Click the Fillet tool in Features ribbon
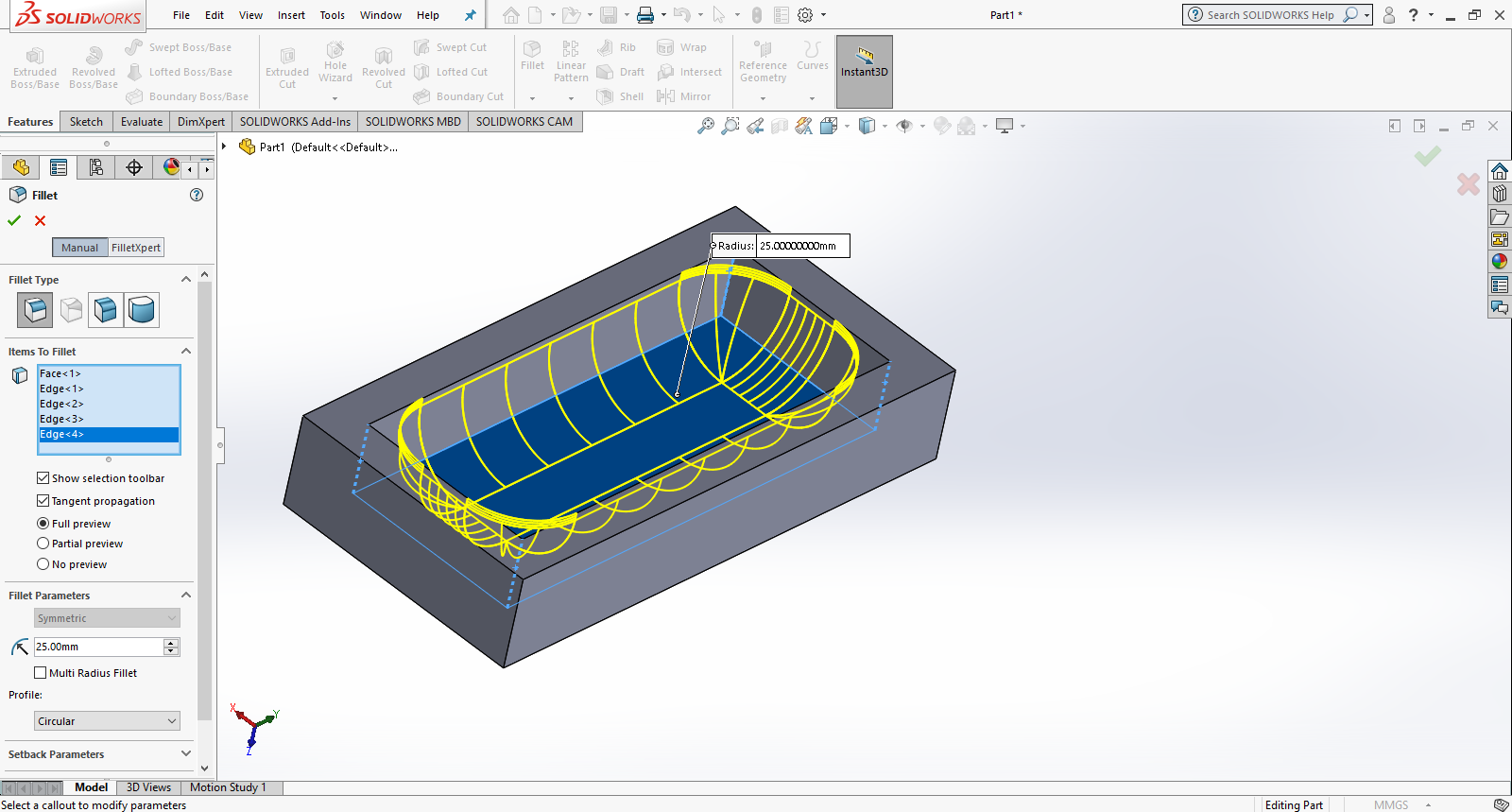 coord(532,55)
